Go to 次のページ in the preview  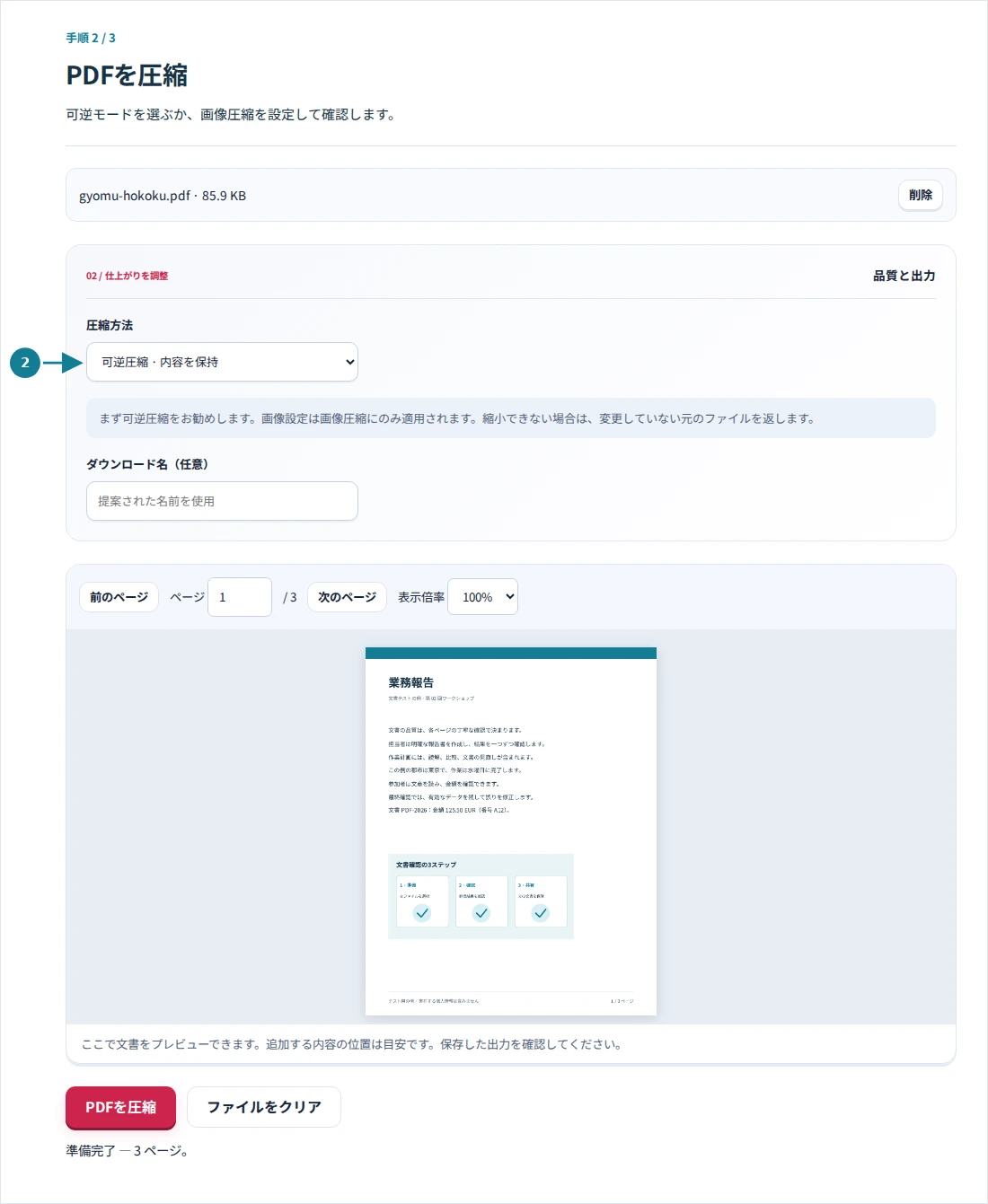(347, 597)
